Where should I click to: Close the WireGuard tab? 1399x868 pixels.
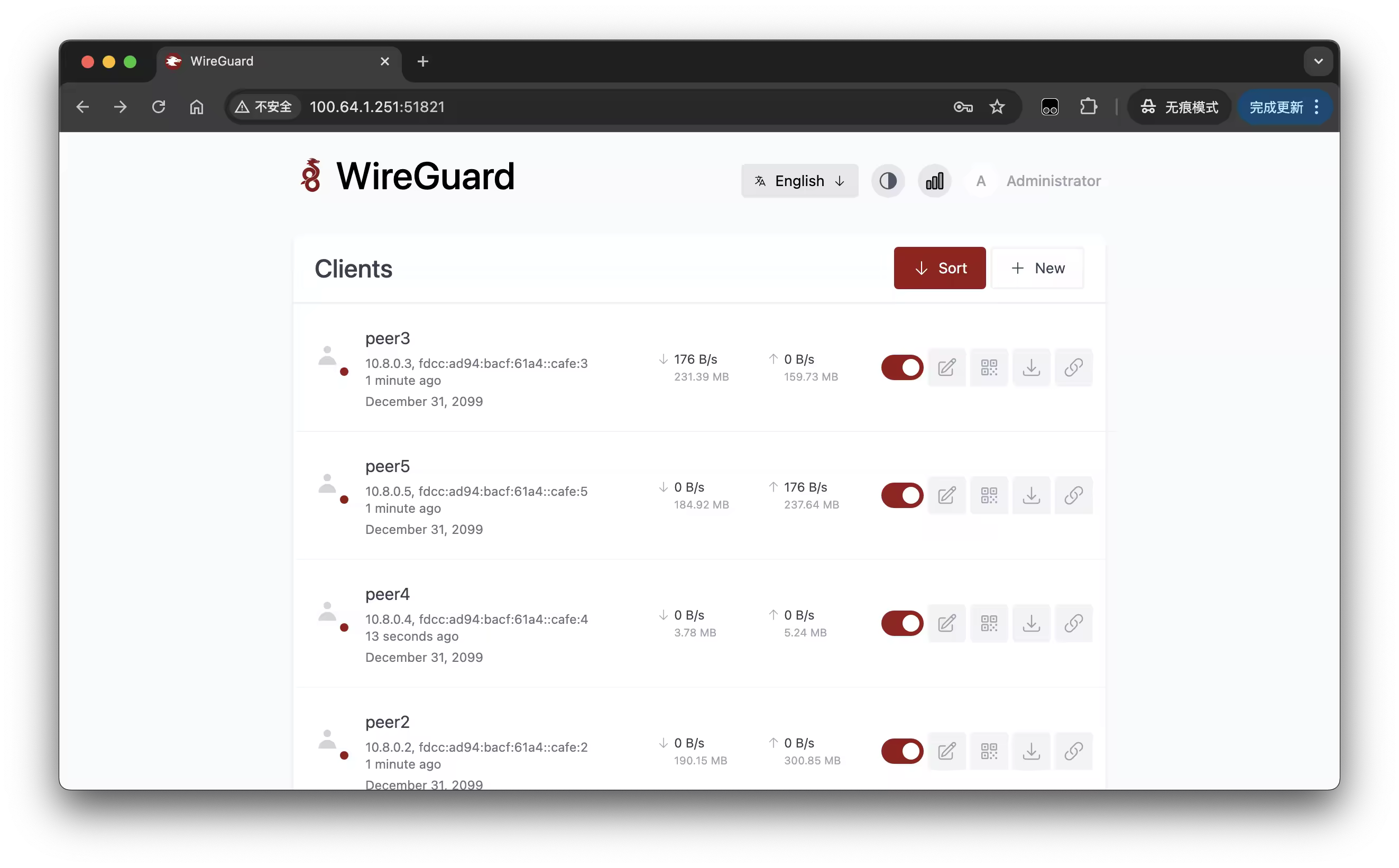[x=384, y=61]
